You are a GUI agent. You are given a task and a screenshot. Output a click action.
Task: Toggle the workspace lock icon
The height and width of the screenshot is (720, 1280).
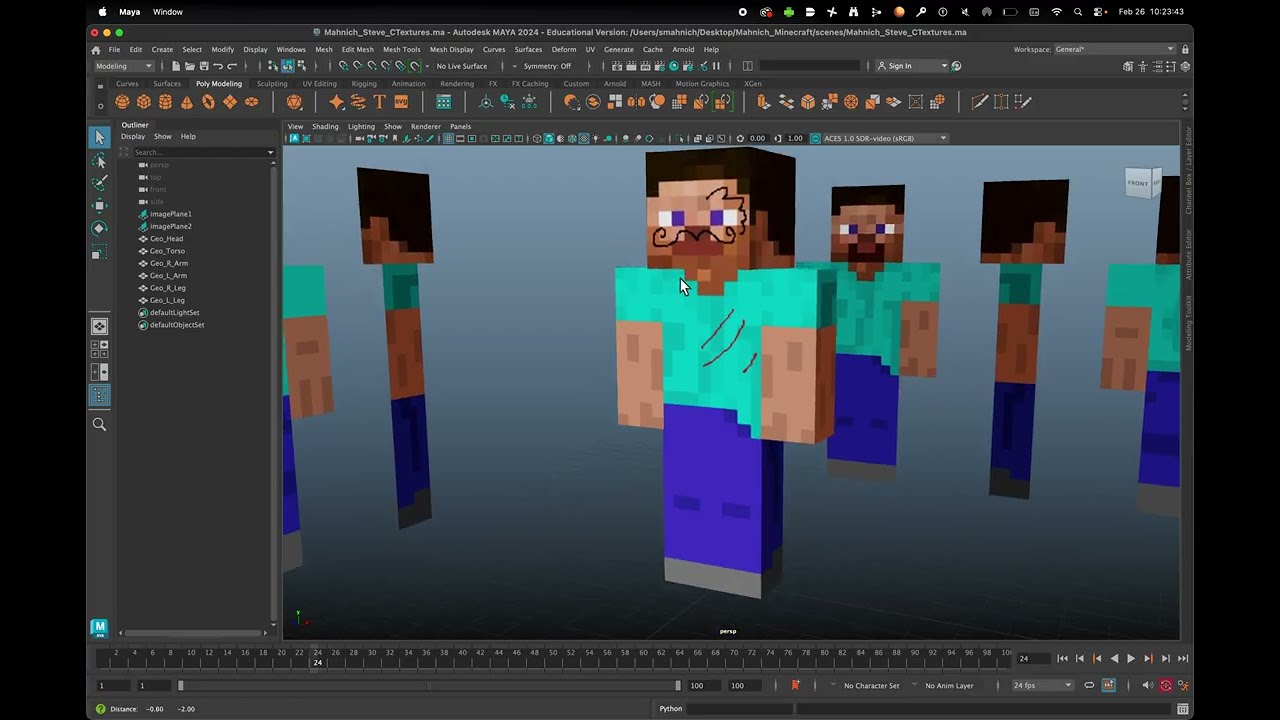(x=1185, y=49)
